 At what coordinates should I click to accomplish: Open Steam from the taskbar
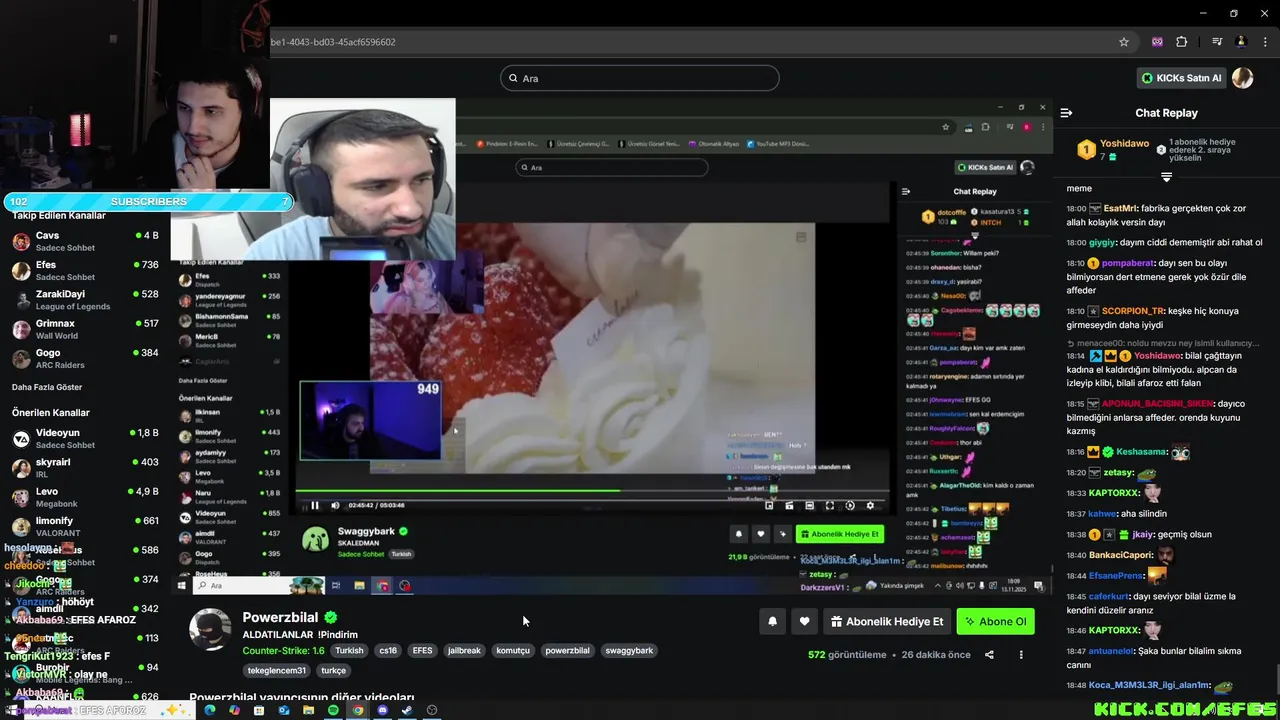tap(407, 710)
